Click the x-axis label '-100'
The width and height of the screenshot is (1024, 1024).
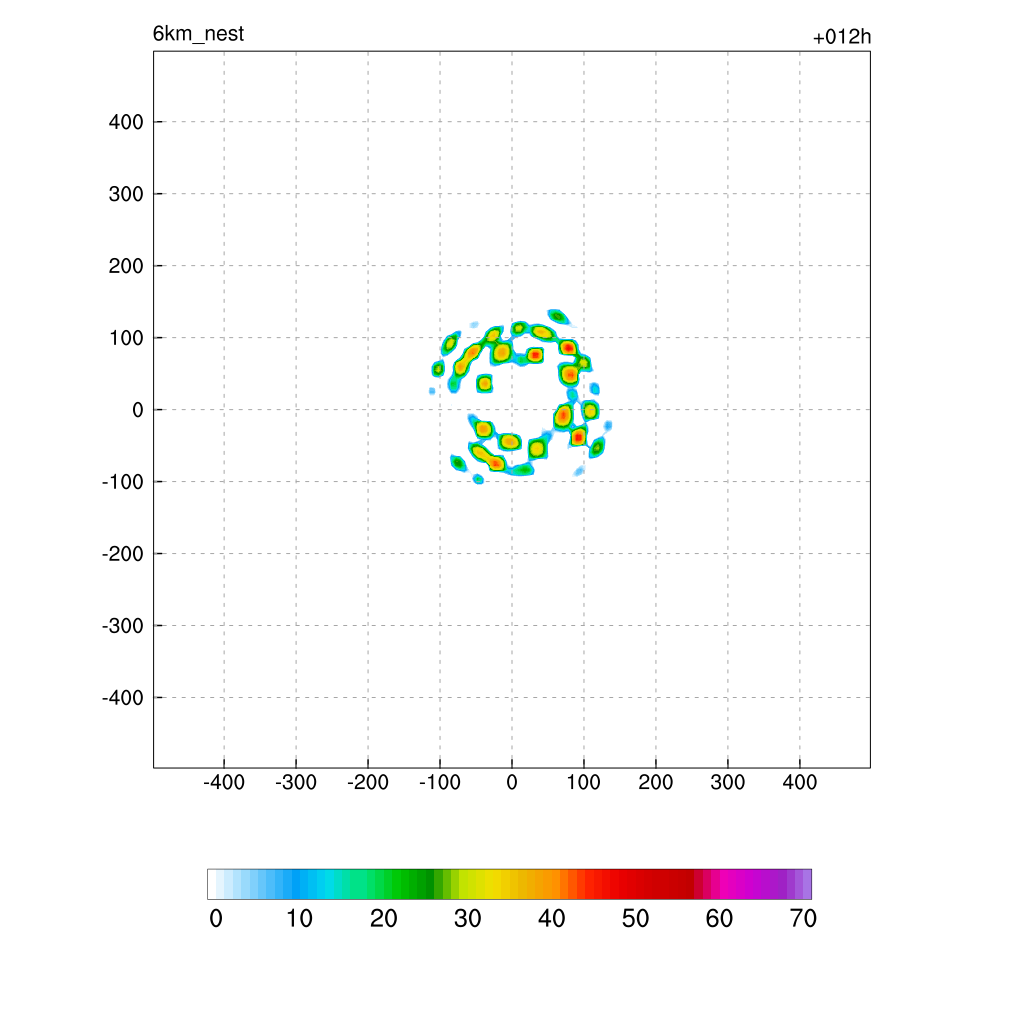(x=440, y=782)
